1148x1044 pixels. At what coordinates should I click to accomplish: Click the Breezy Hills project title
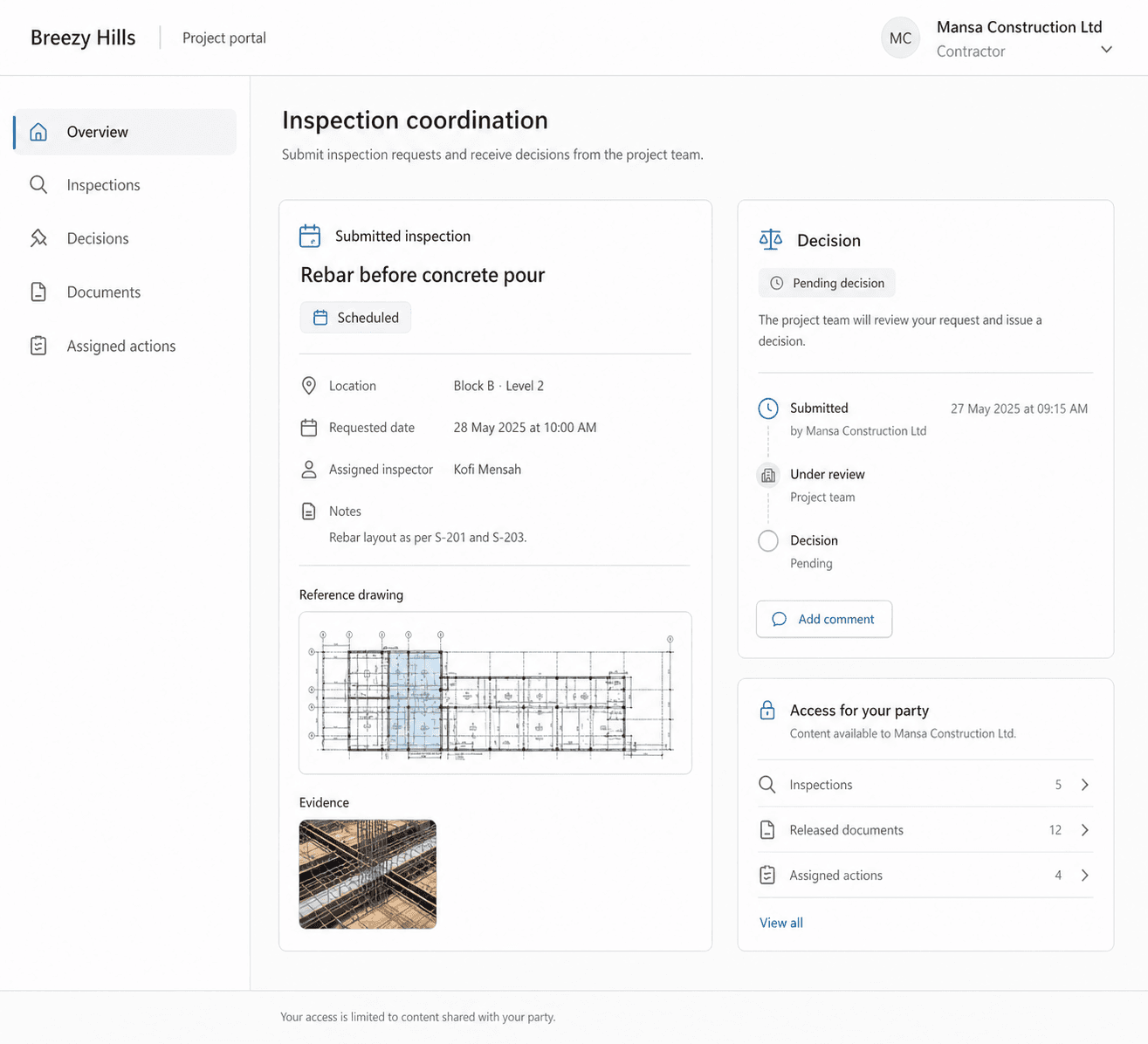point(83,38)
